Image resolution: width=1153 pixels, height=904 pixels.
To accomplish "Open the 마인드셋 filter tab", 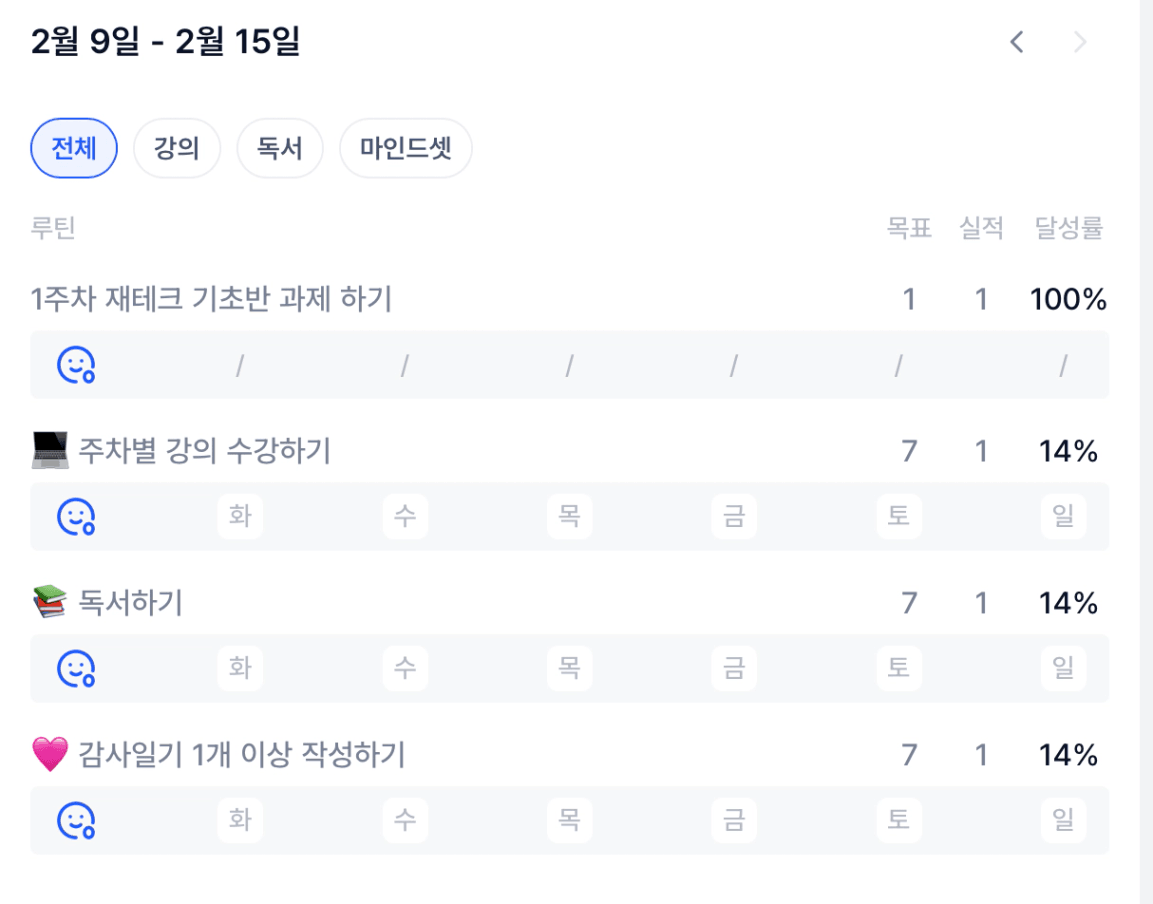I will click(x=406, y=149).
